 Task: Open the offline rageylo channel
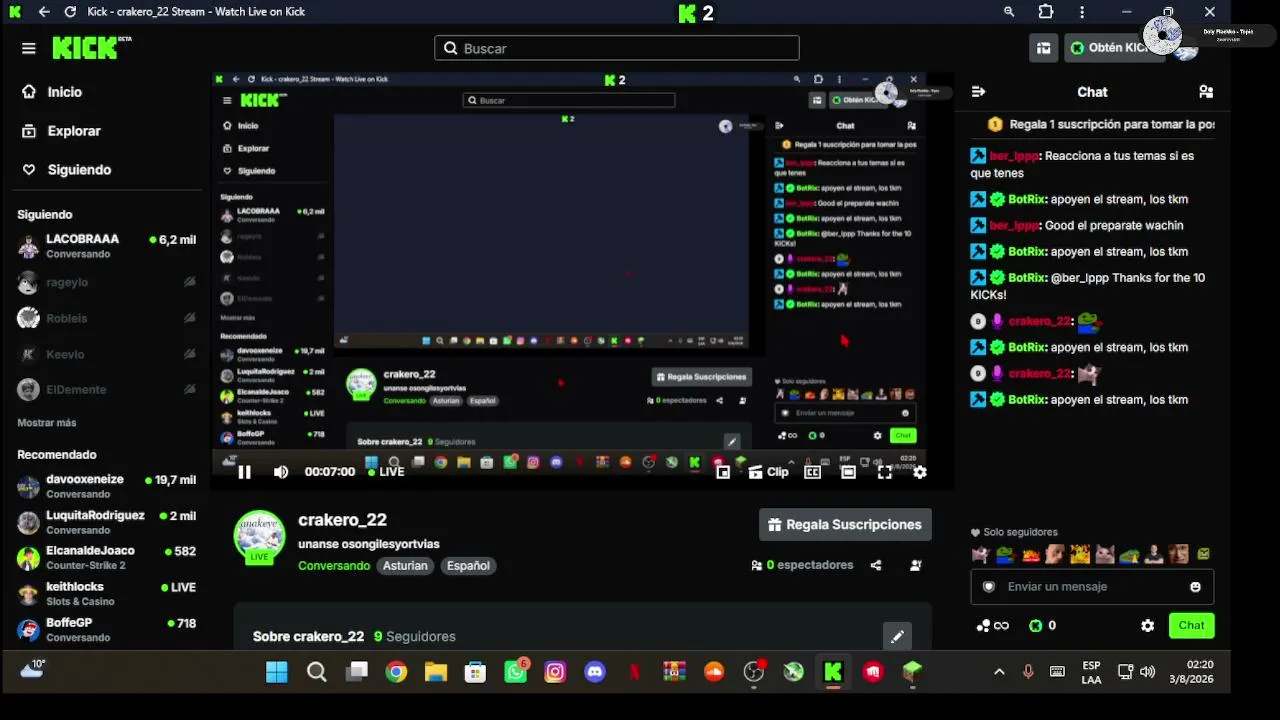(106, 283)
